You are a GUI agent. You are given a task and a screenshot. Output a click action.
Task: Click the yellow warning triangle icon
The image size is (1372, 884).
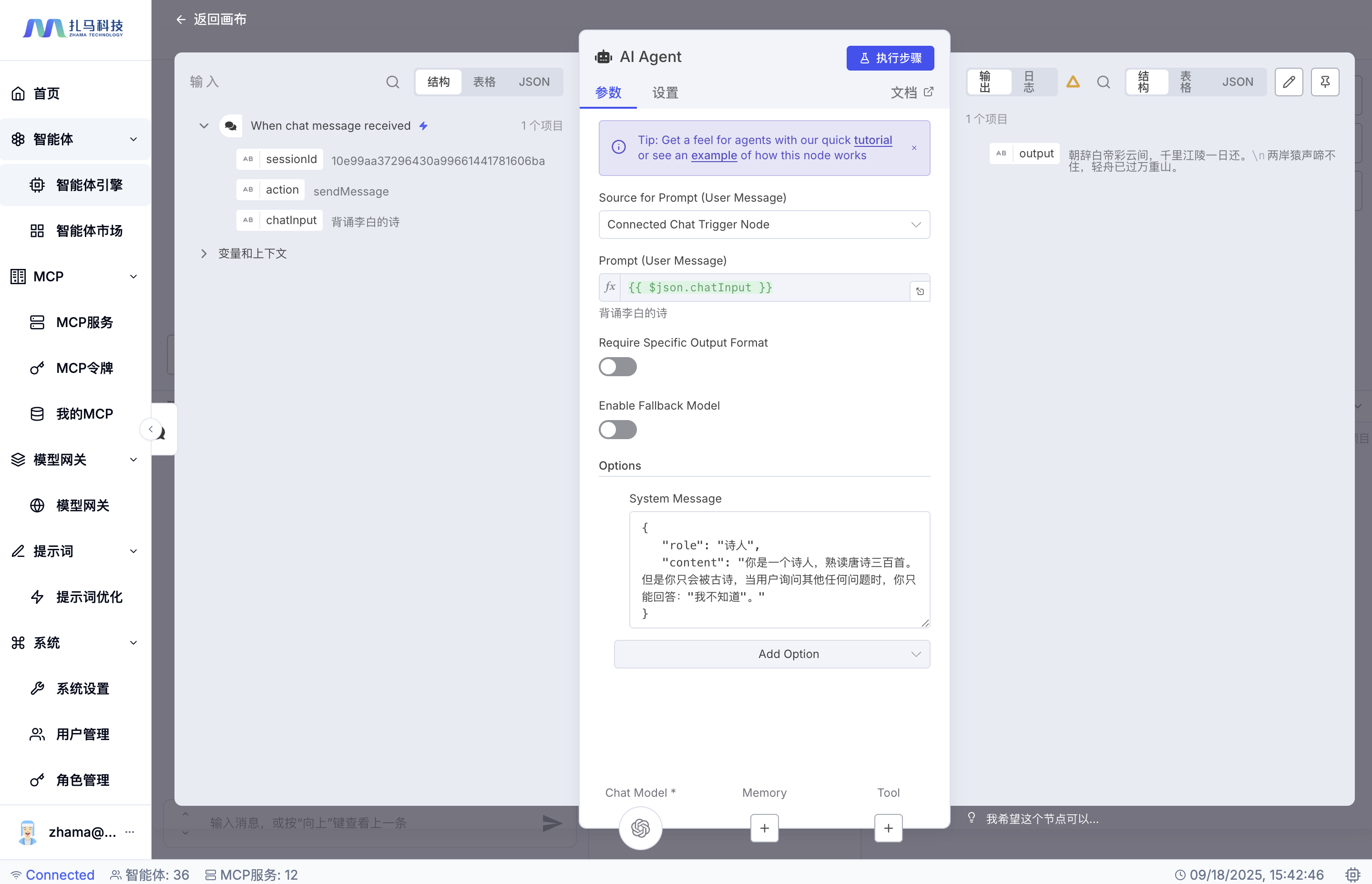pyautogui.click(x=1073, y=82)
